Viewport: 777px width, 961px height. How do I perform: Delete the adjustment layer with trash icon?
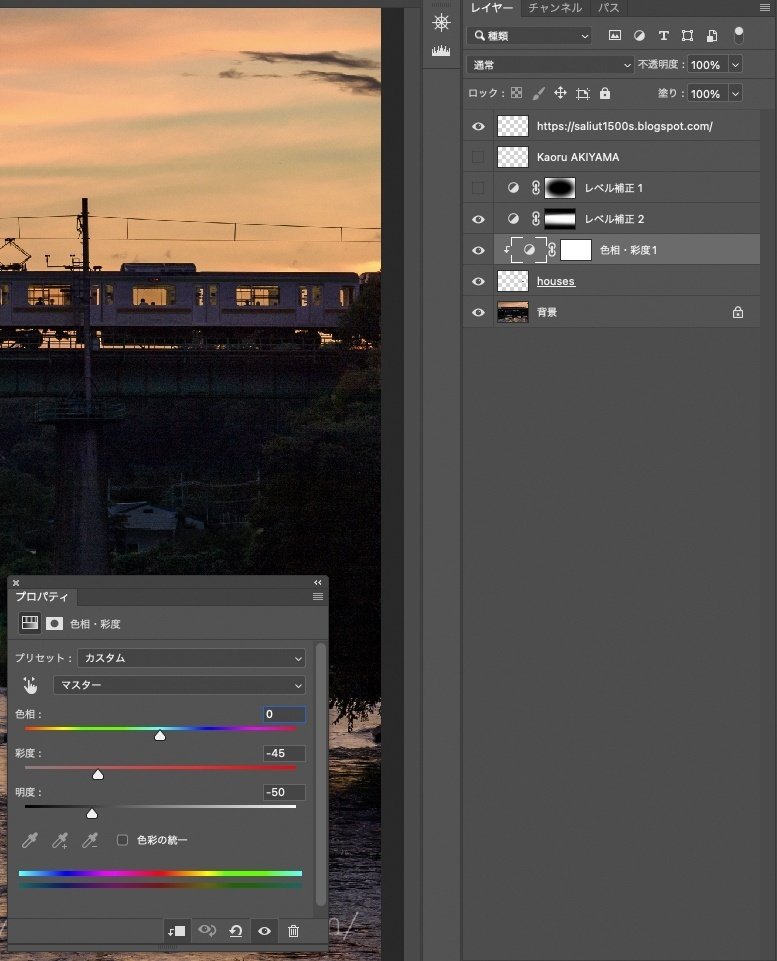pyautogui.click(x=294, y=931)
